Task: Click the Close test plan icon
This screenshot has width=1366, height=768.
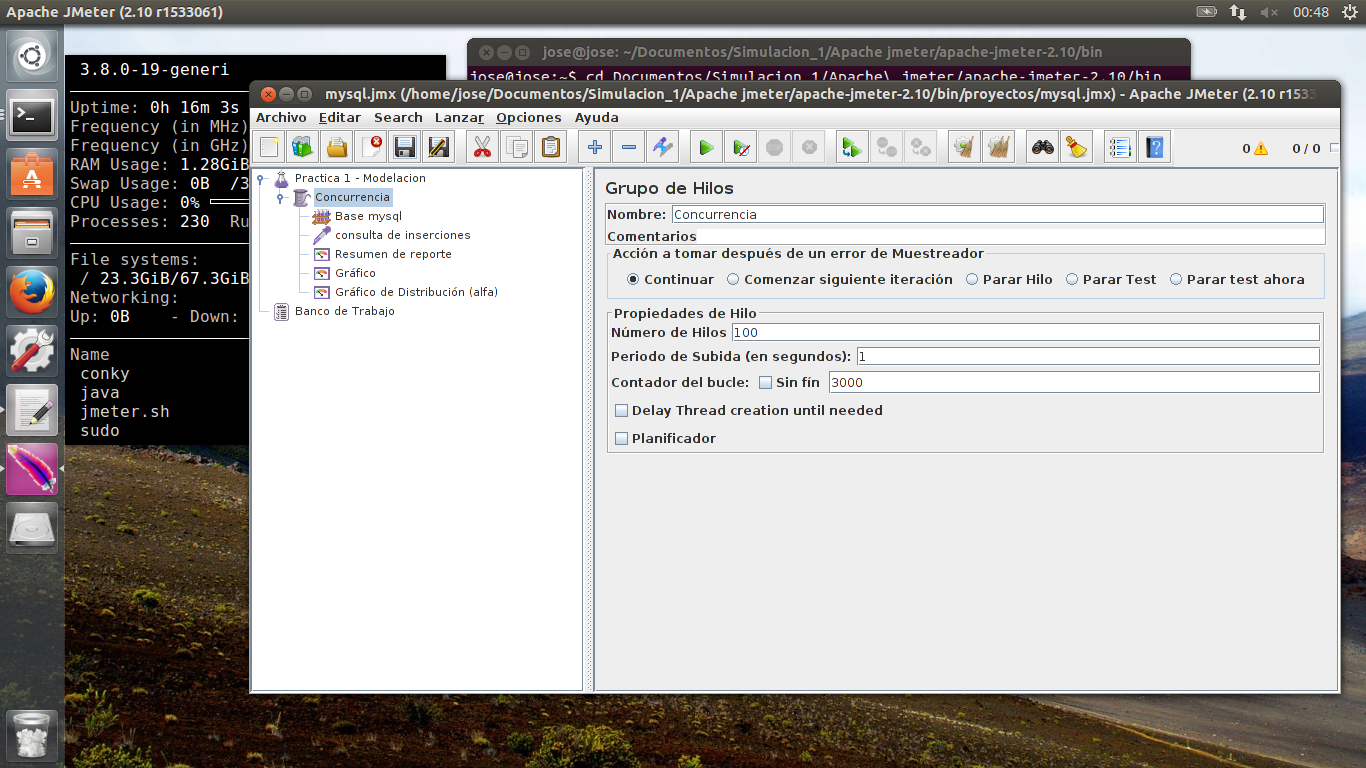Action: (372, 148)
